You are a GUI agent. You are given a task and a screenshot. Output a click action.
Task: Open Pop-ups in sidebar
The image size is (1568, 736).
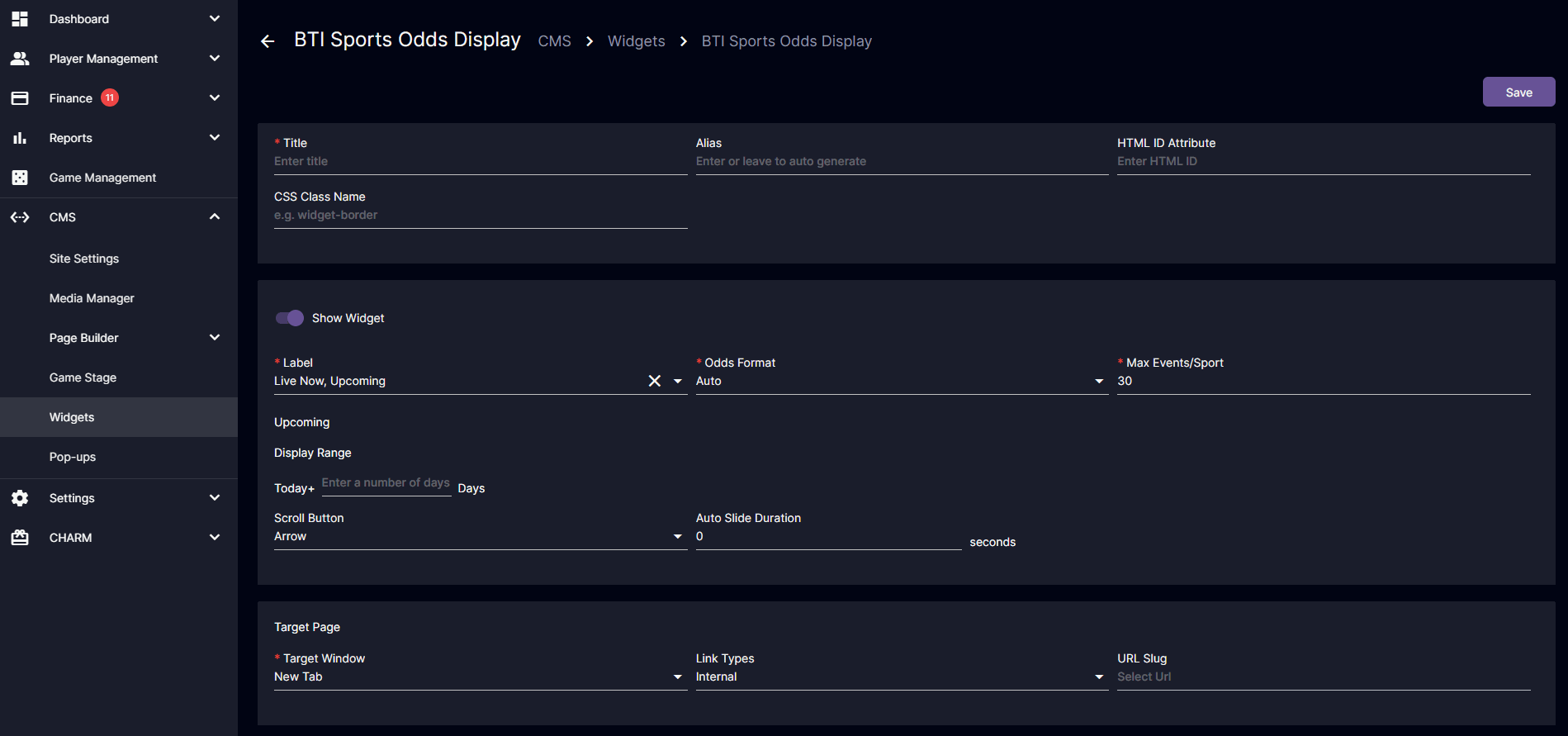(x=73, y=457)
